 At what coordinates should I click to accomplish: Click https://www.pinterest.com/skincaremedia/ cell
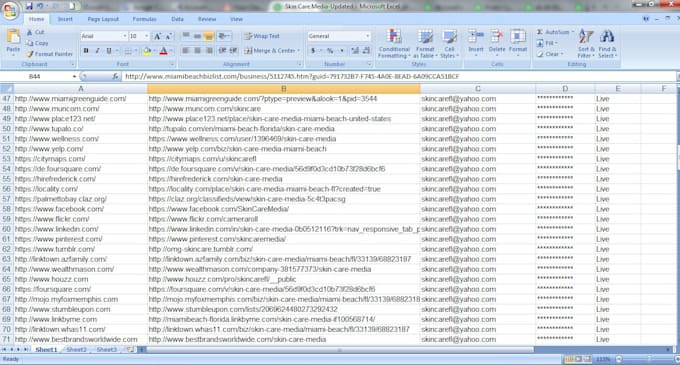(x=284, y=239)
